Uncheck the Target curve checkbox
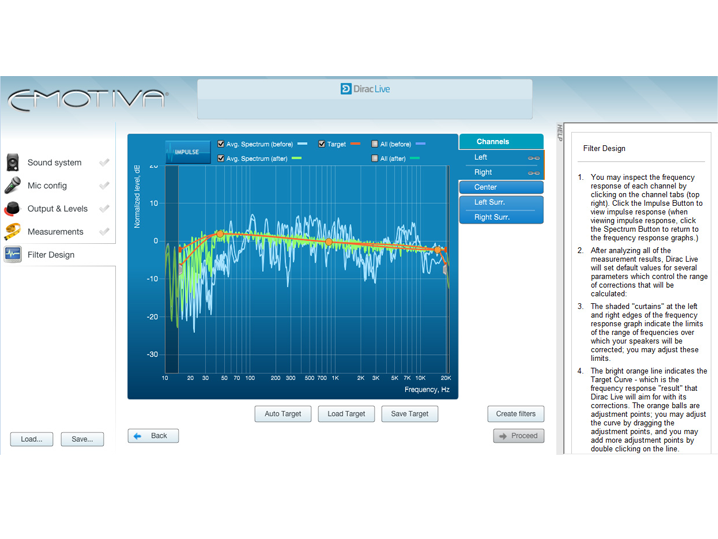 (321, 144)
